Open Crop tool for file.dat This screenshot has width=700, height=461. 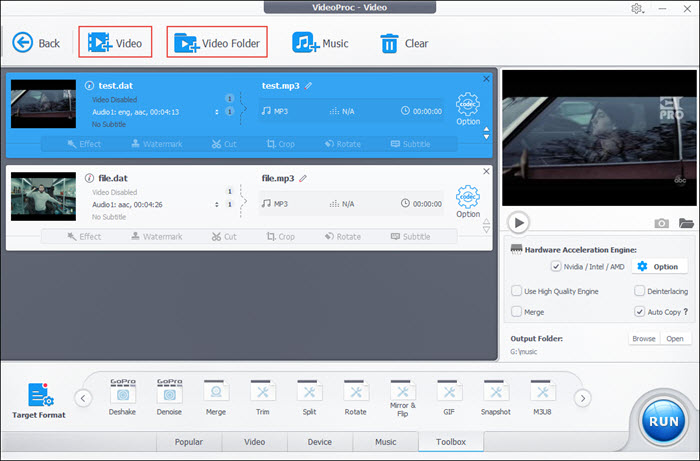[x=280, y=236]
